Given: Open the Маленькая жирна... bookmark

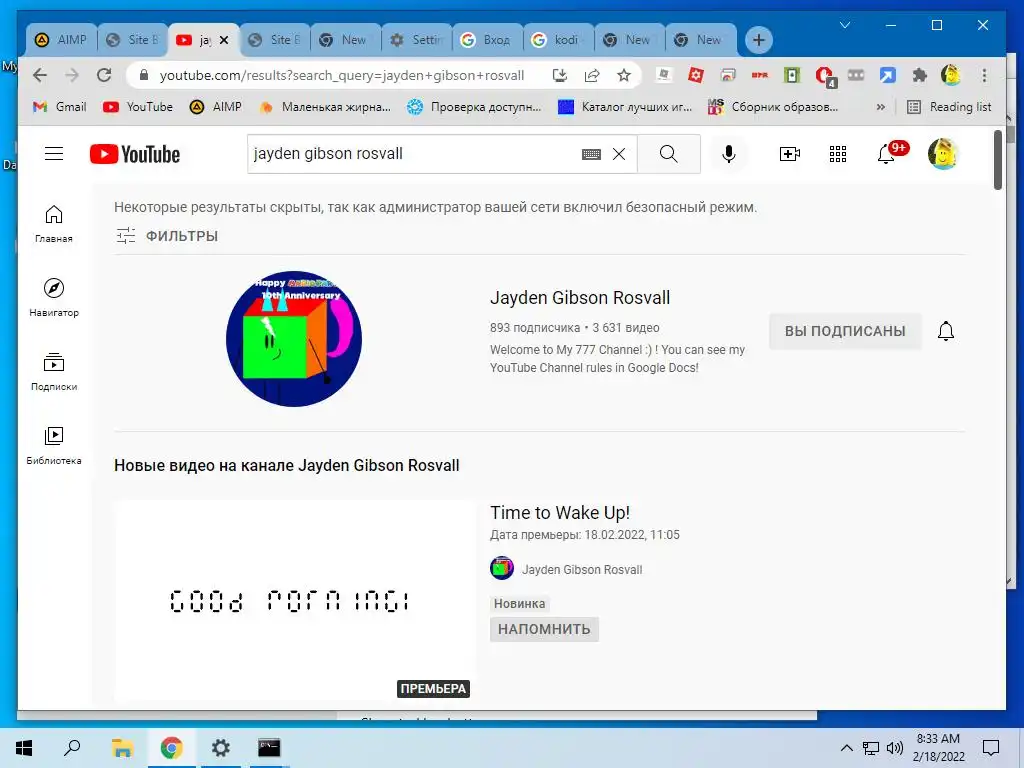Looking at the screenshot, I should 325,107.
